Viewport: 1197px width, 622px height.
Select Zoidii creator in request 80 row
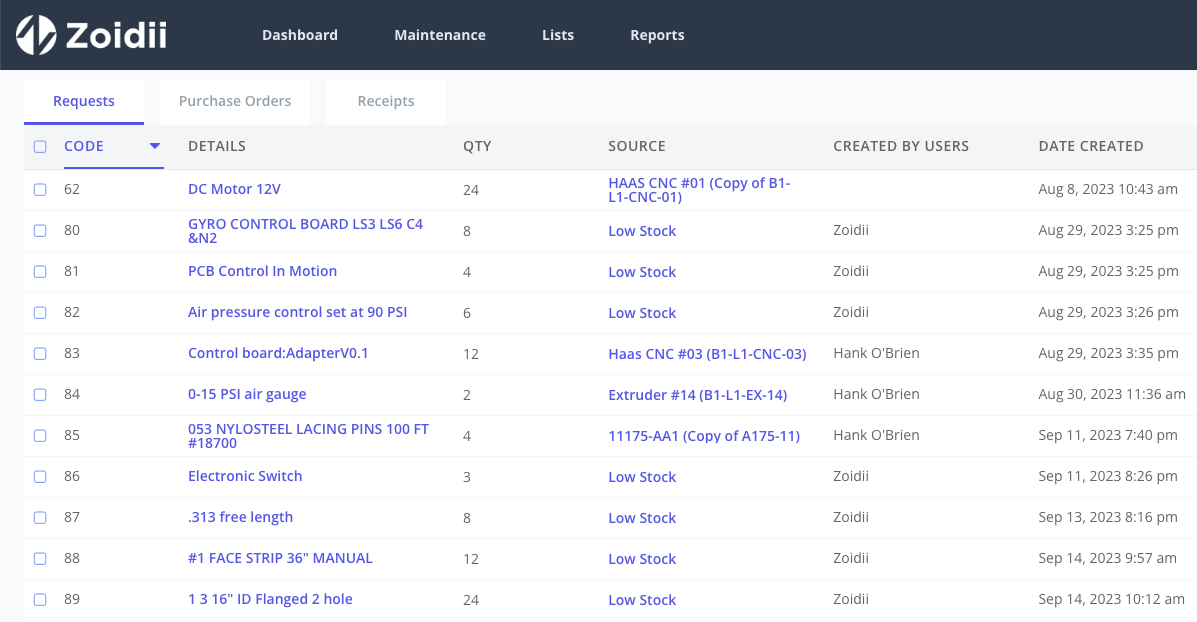[851, 230]
